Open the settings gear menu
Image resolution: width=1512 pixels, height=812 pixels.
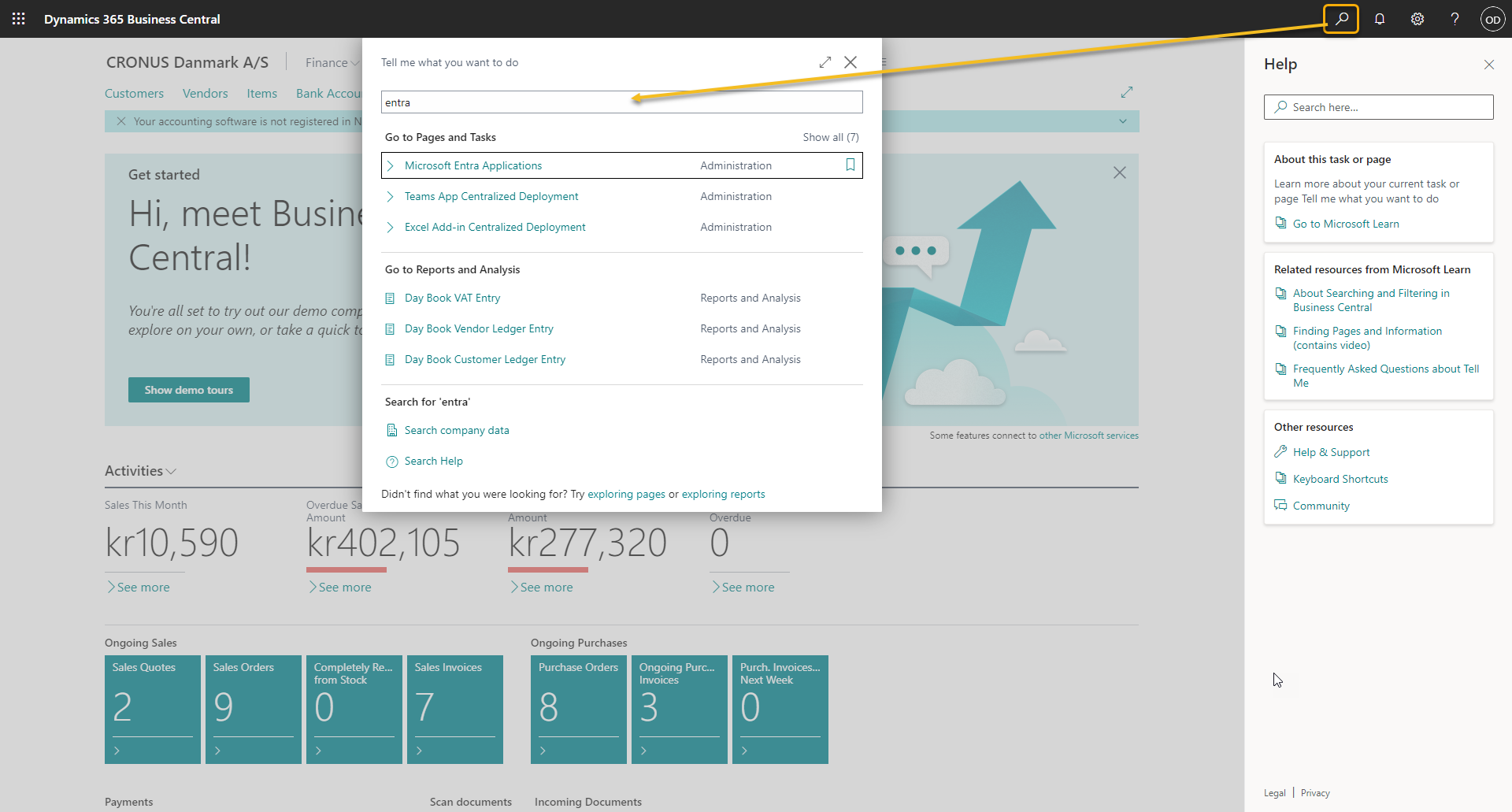1417,19
